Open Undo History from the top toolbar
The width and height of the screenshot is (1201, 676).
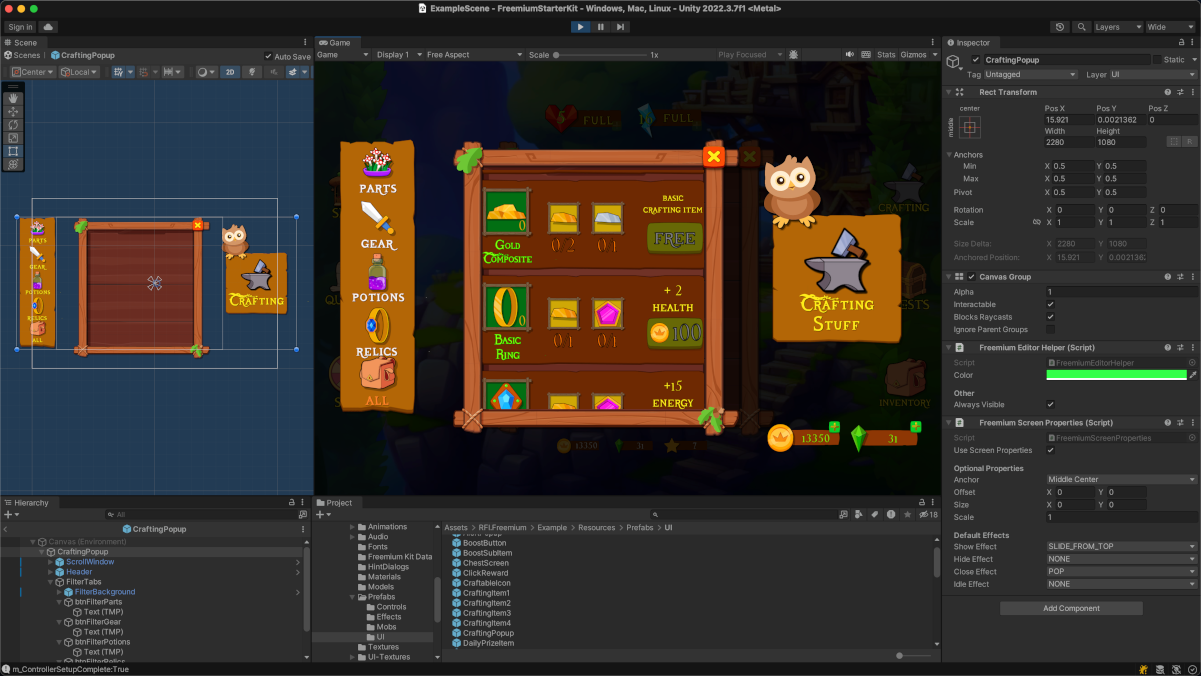[x=1060, y=27]
